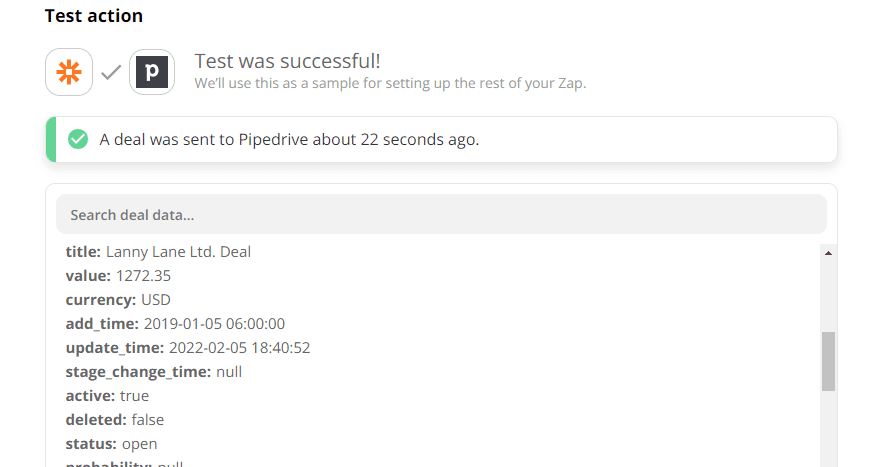Click the scroll up arrow in data list
This screenshot has width=881, height=467.
pos(828,253)
